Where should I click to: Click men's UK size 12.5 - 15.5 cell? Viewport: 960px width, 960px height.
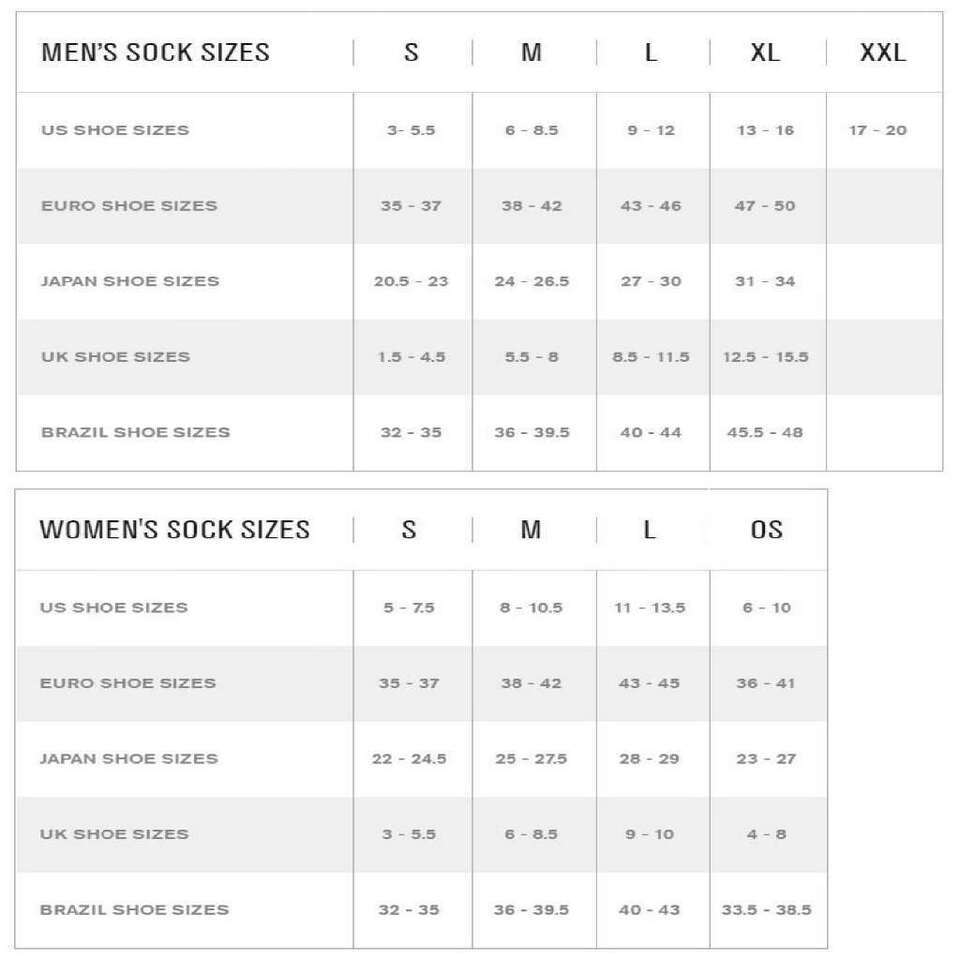(765, 357)
